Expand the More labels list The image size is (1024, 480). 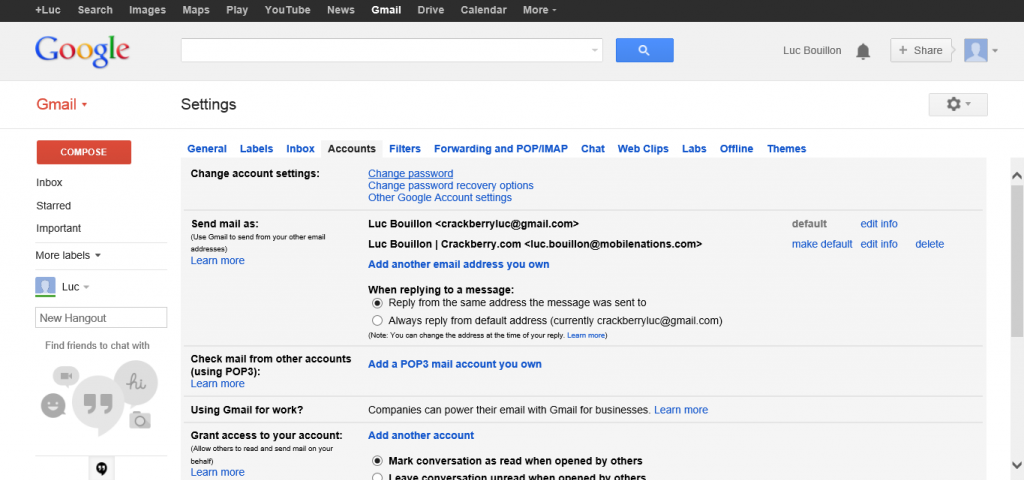tap(68, 255)
